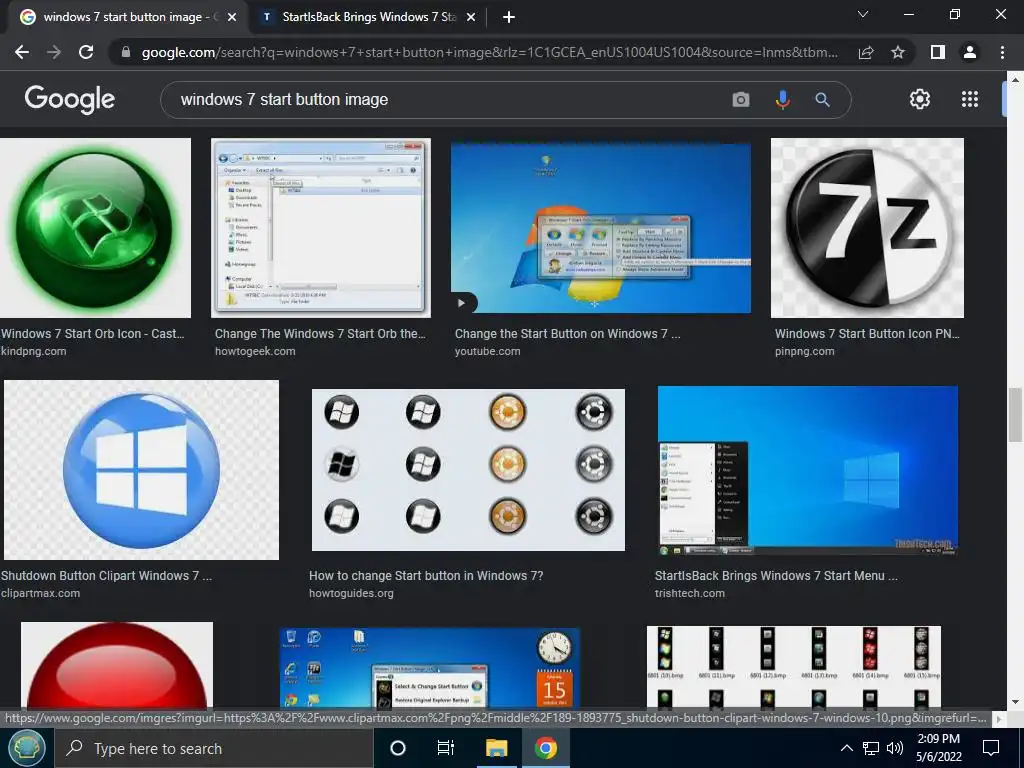Click the Chrome taskbar icon
The image size is (1024, 768).
pos(545,748)
